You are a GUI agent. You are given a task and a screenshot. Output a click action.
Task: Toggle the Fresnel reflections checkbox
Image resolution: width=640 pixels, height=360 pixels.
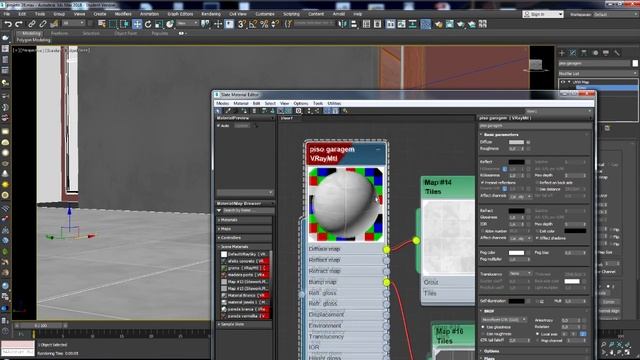pos(483,182)
